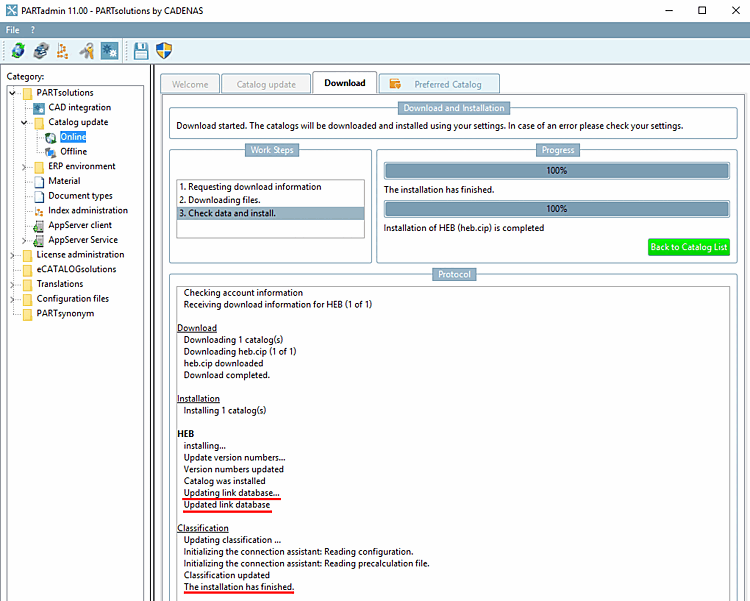The width and height of the screenshot is (750, 601).
Task: Click the PARTsolutions folder icon
Action: coord(28,93)
